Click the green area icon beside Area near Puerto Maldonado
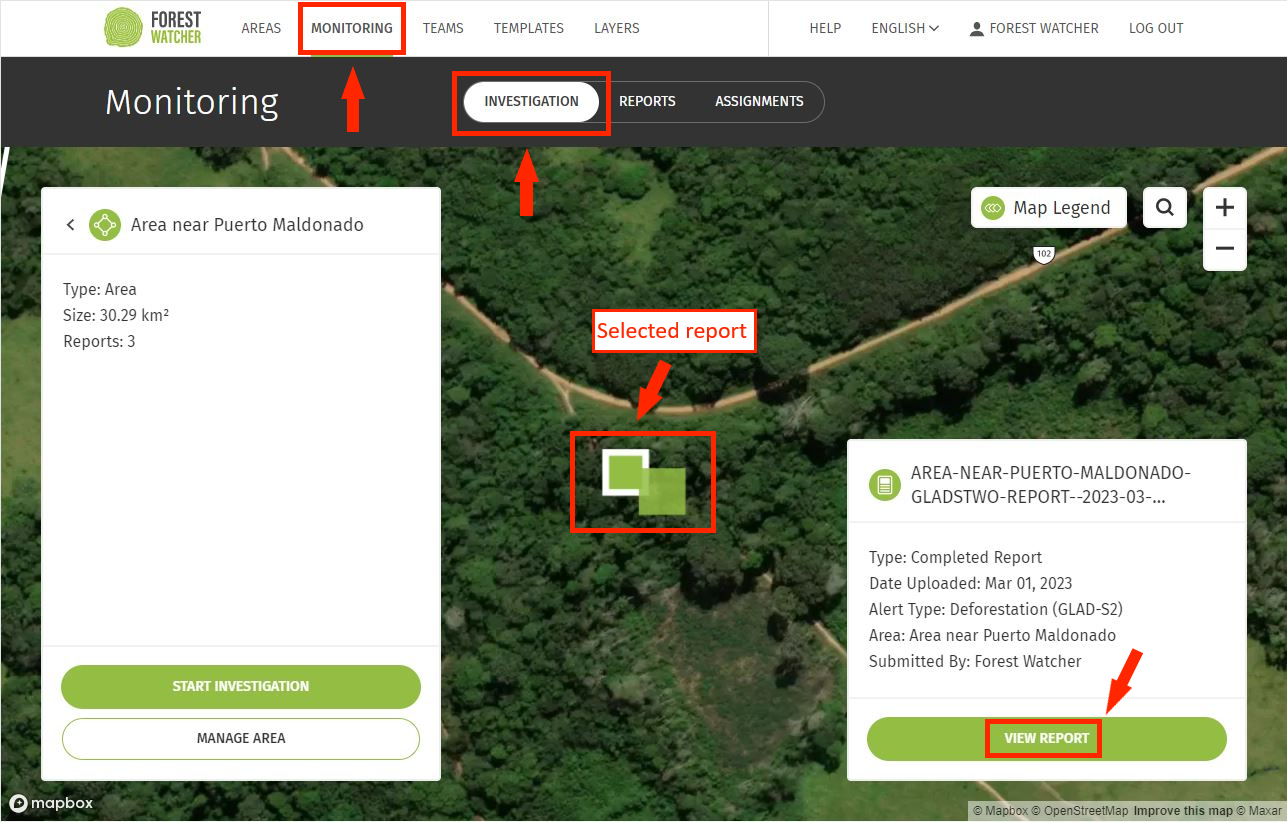 [x=105, y=225]
